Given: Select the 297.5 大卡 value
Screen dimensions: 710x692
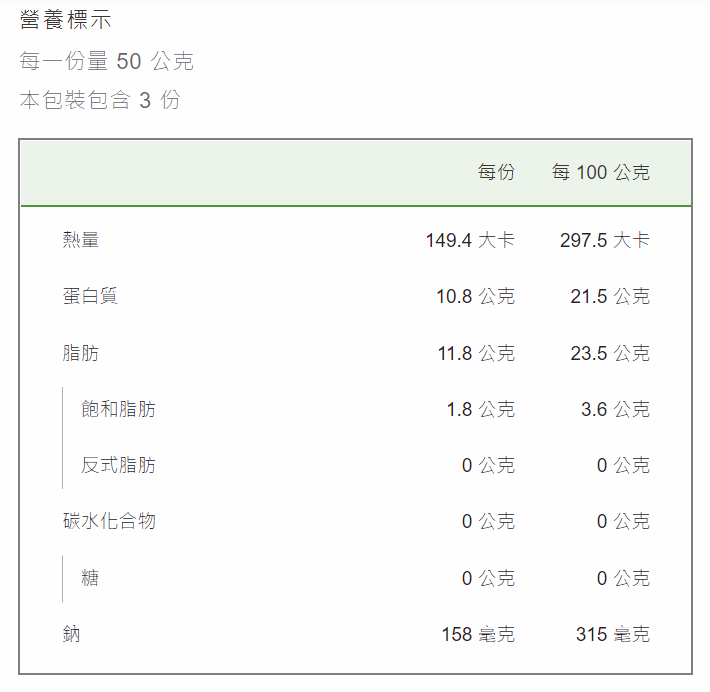Looking at the screenshot, I should [x=605, y=240].
